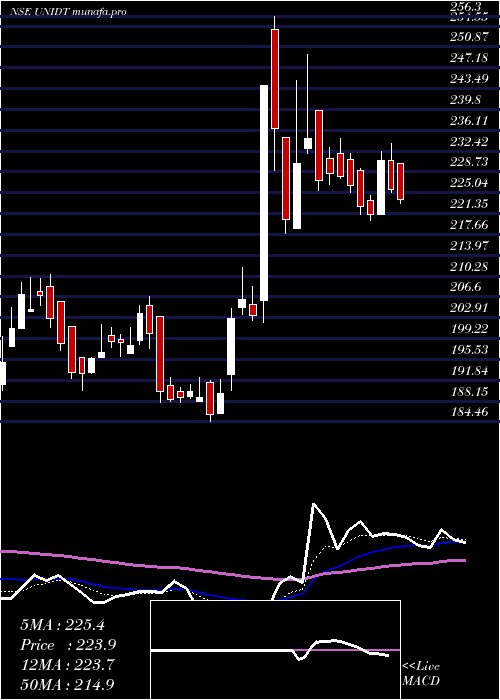
Task: Select the 228.73 price axis label
Action: click(468, 162)
